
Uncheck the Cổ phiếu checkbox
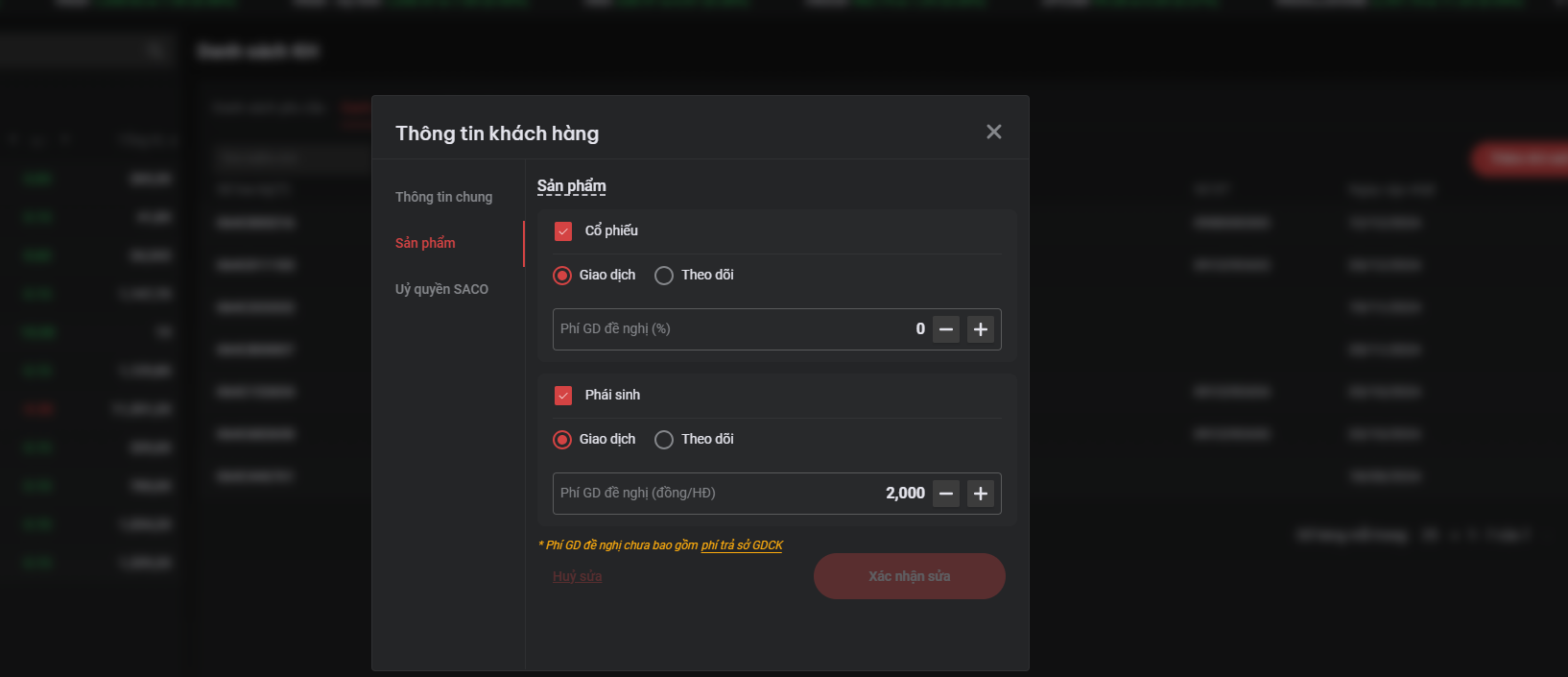[563, 231]
